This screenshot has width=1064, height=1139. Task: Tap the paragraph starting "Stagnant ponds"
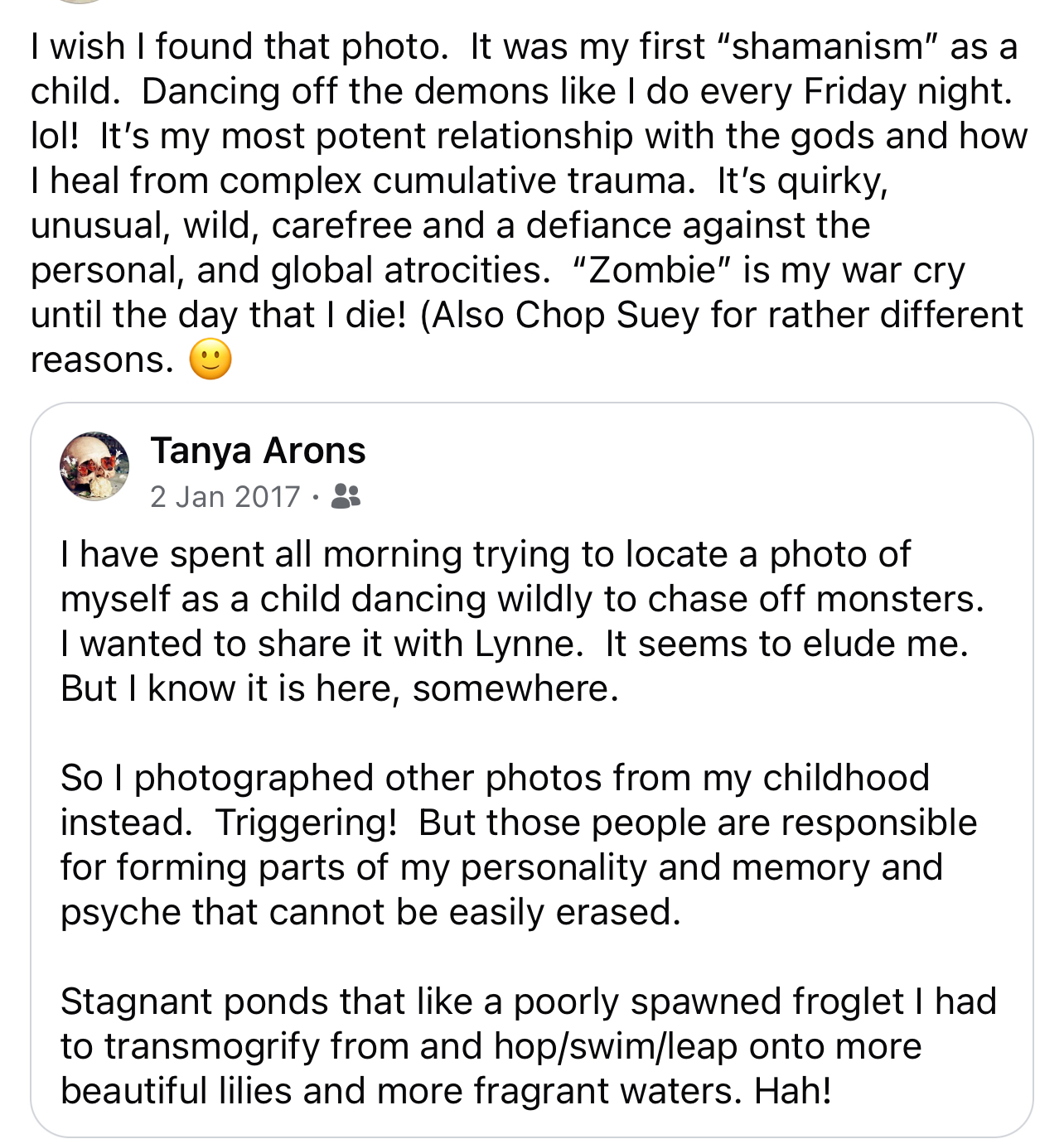pos(528,1046)
